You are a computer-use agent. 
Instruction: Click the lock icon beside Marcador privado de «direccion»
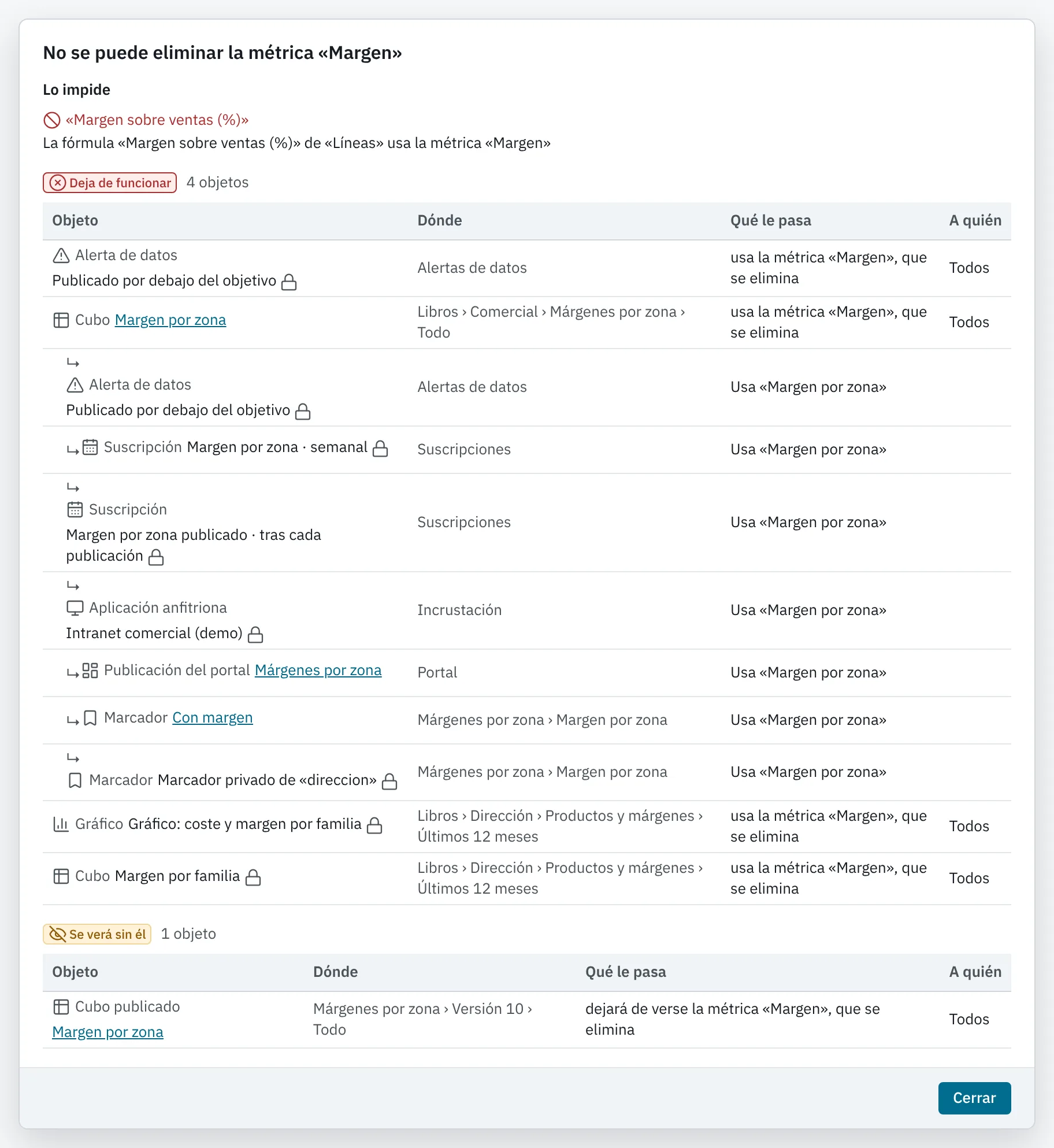click(x=390, y=782)
